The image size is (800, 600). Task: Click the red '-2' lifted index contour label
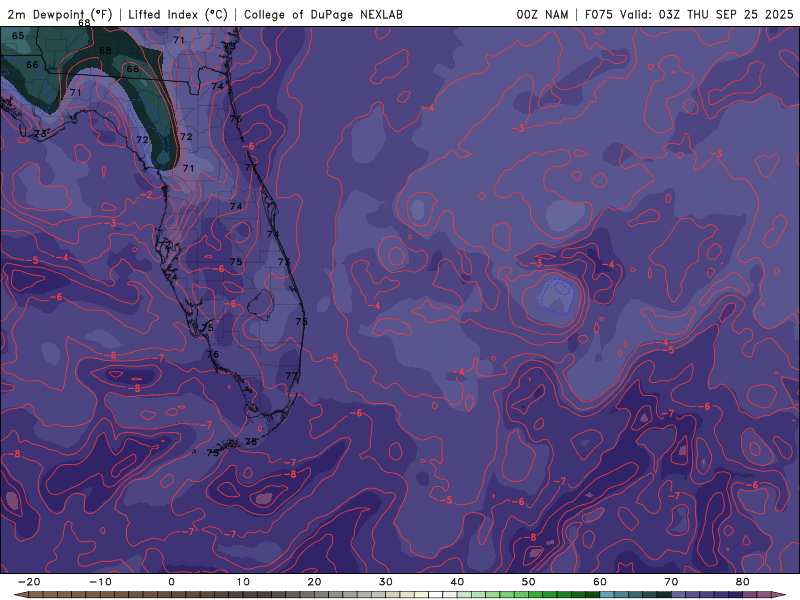tap(147, 195)
